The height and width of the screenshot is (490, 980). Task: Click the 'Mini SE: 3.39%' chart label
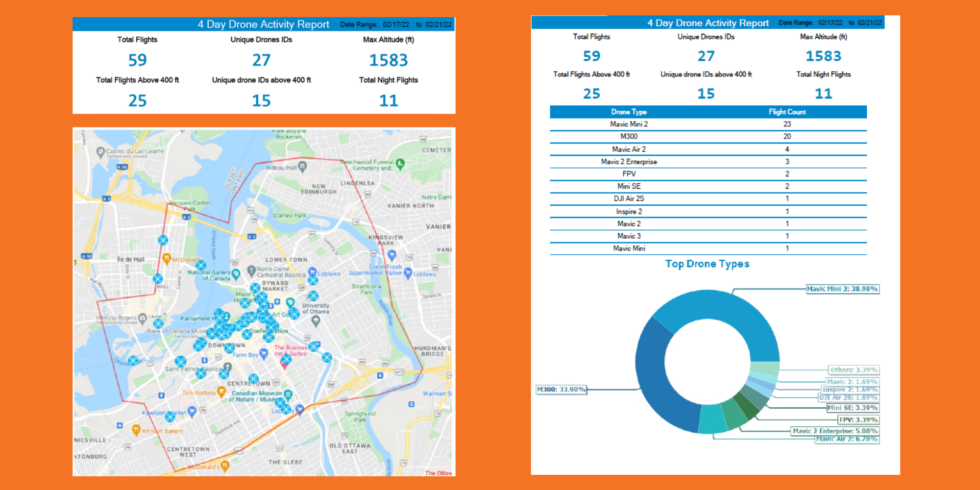852,409
